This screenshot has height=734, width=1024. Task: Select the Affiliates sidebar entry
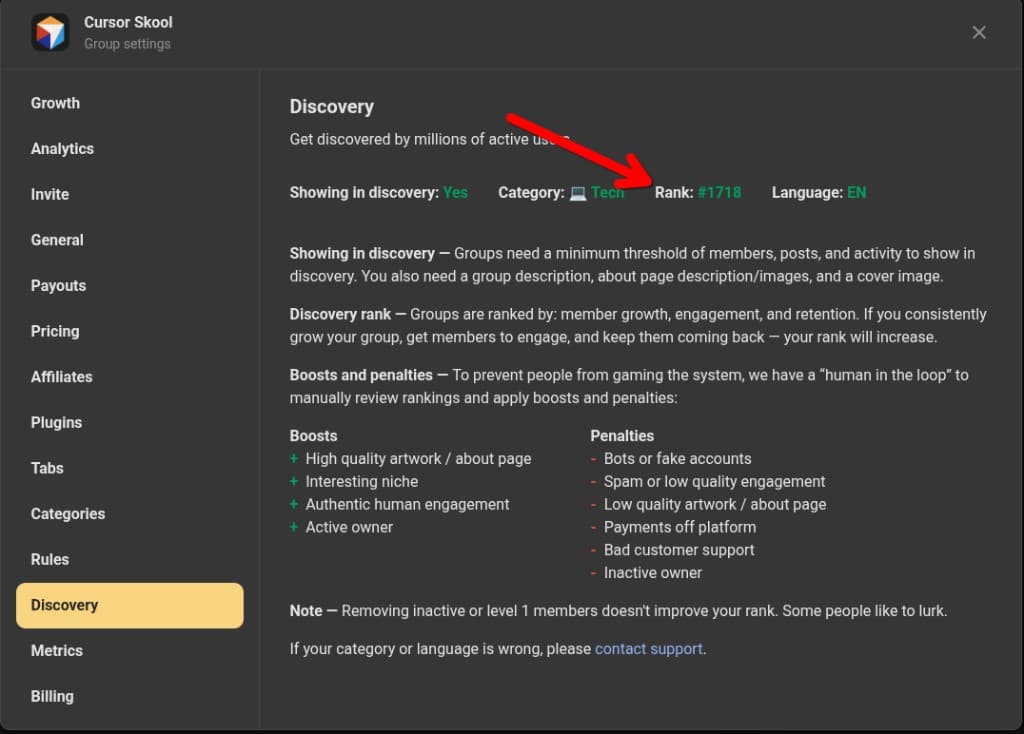tap(61, 377)
